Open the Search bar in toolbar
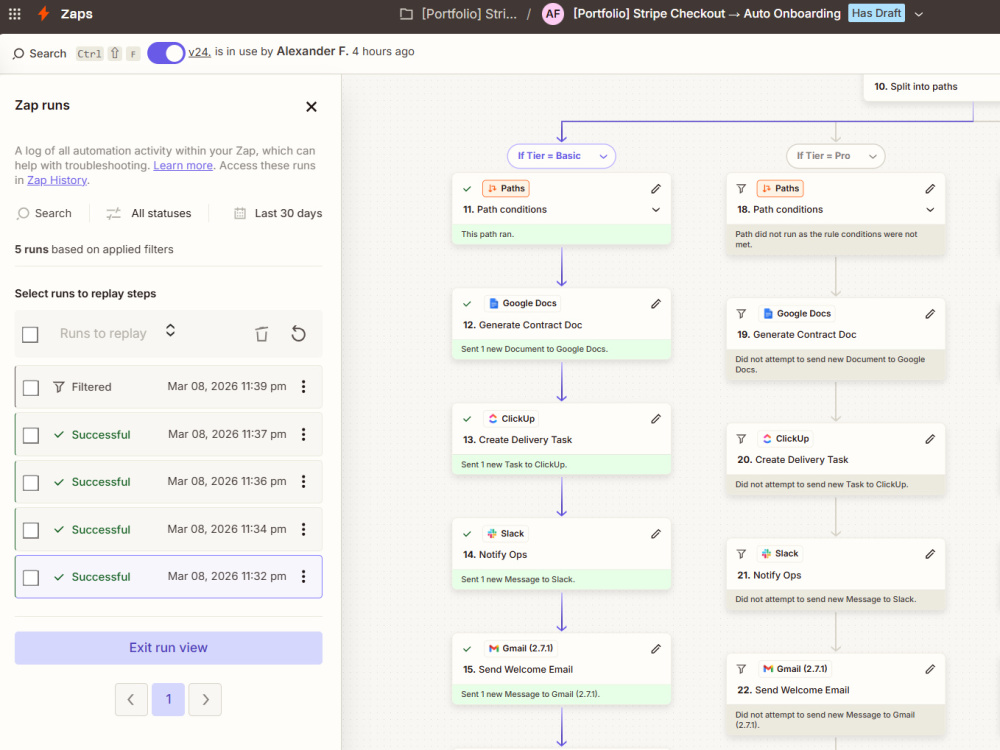 point(40,54)
